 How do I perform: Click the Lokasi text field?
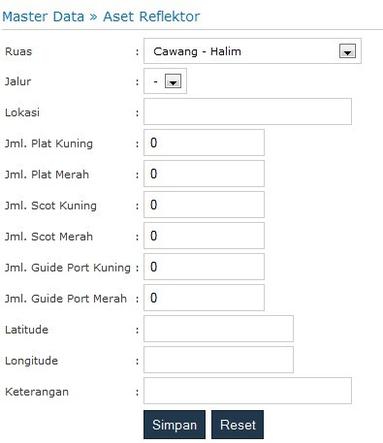click(x=247, y=111)
